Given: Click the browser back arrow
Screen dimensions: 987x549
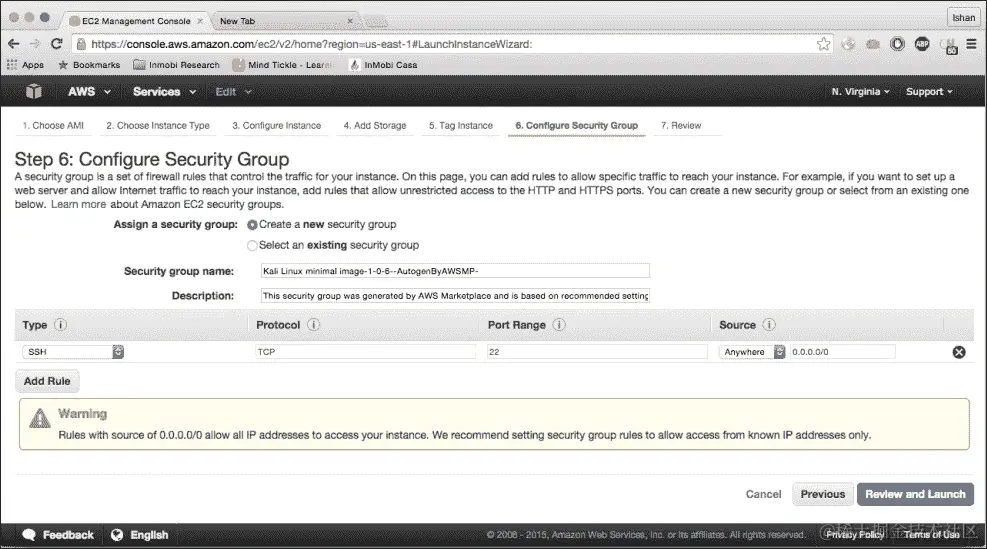Looking at the screenshot, I should tap(14, 44).
